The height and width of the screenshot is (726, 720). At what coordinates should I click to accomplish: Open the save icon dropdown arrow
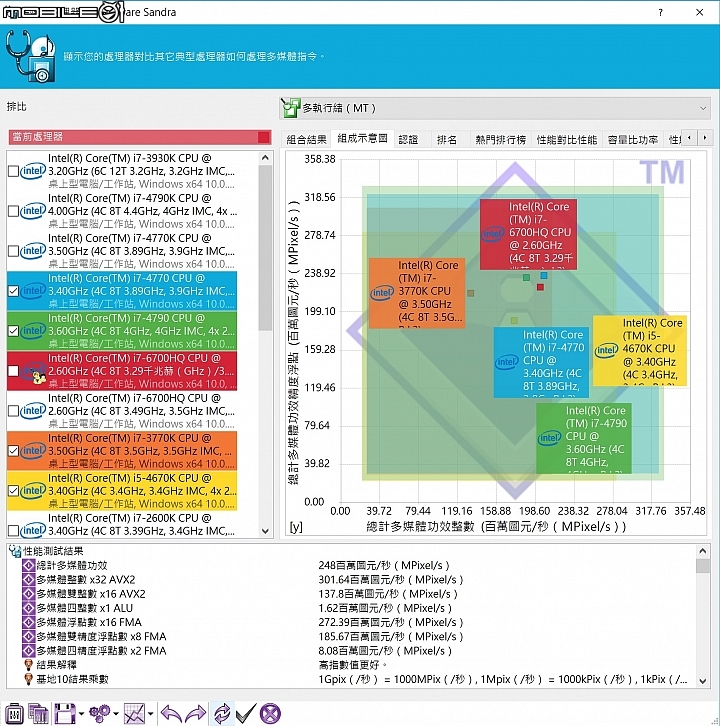coord(81,714)
